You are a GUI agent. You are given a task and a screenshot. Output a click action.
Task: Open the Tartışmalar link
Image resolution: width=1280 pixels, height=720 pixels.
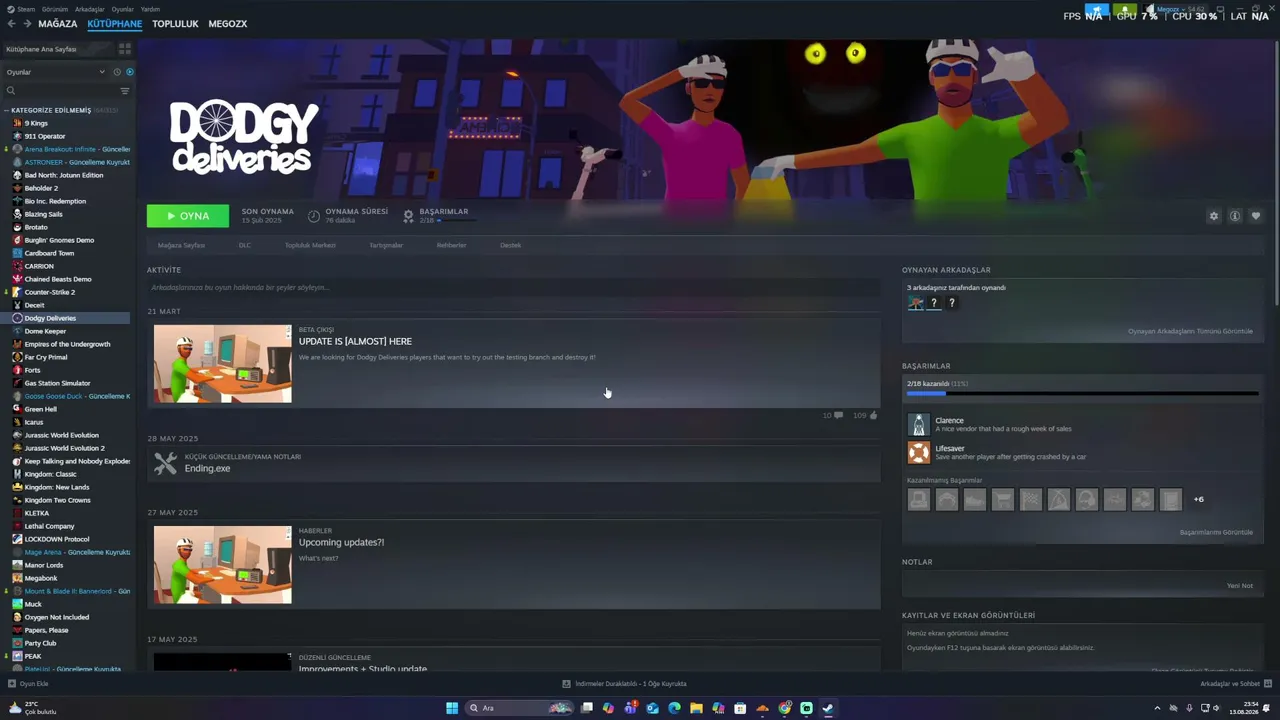pos(386,245)
